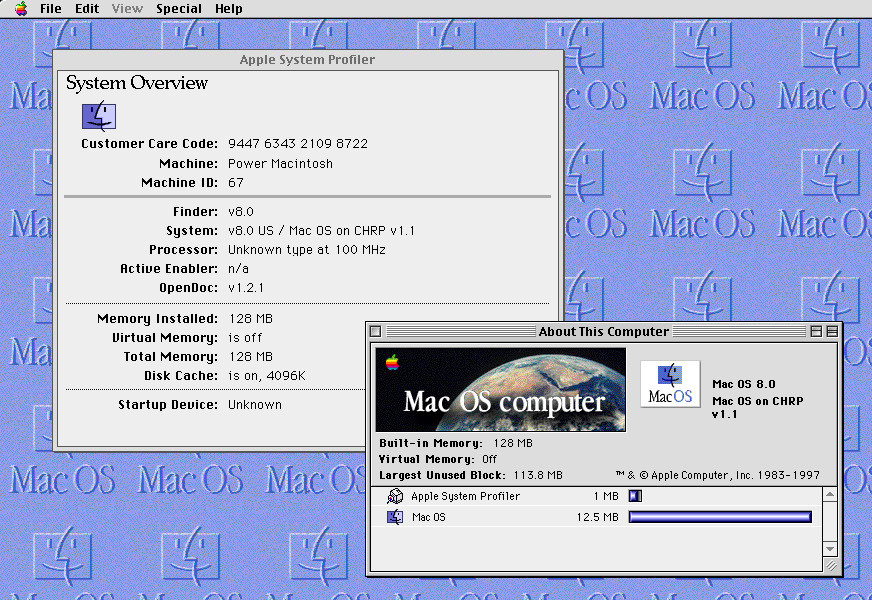Select the Apple System Profiler row label

click(x=465, y=496)
